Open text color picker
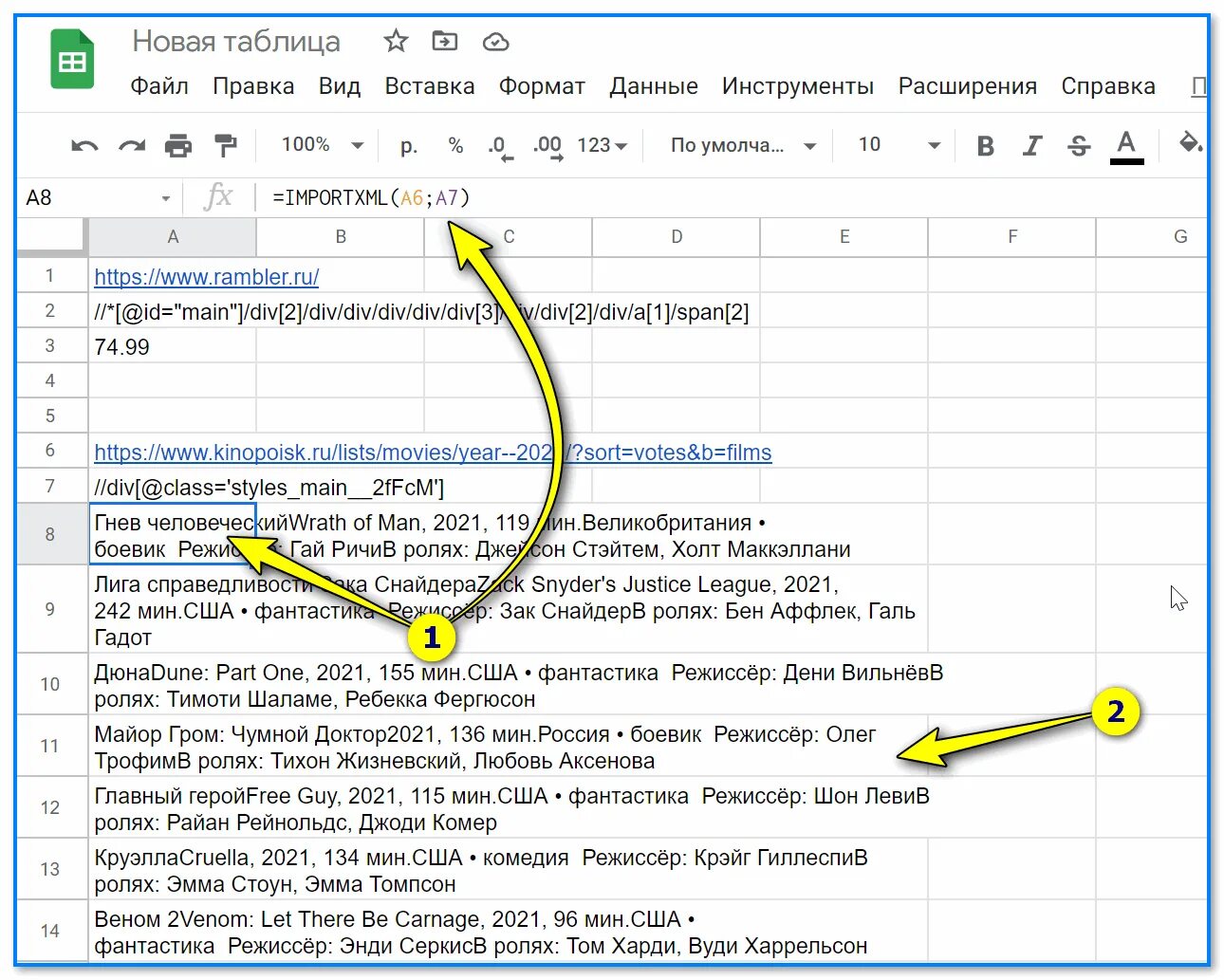Image resolution: width=1224 pixels, height=980 pixels. click(1126, 147)
